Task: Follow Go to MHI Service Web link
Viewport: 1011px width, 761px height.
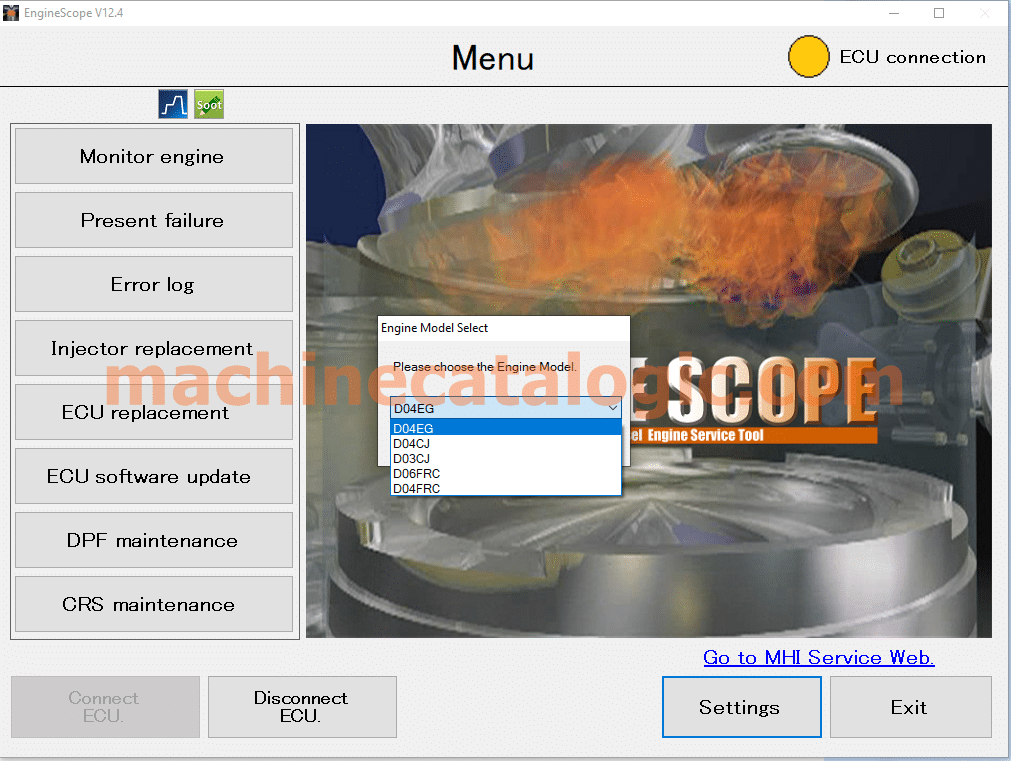Action: click(818, 657)
